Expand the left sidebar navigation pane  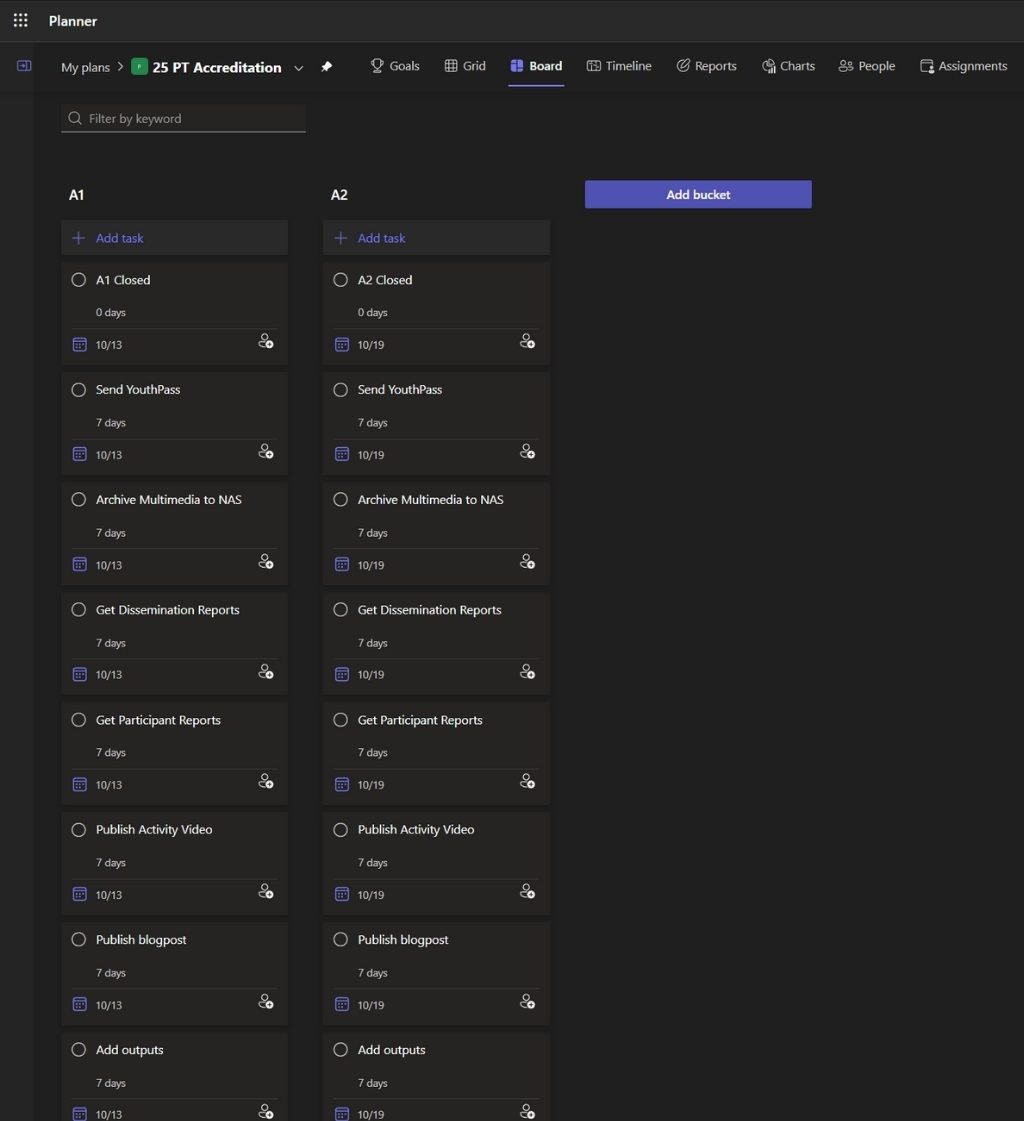click(x=24, y=66)
